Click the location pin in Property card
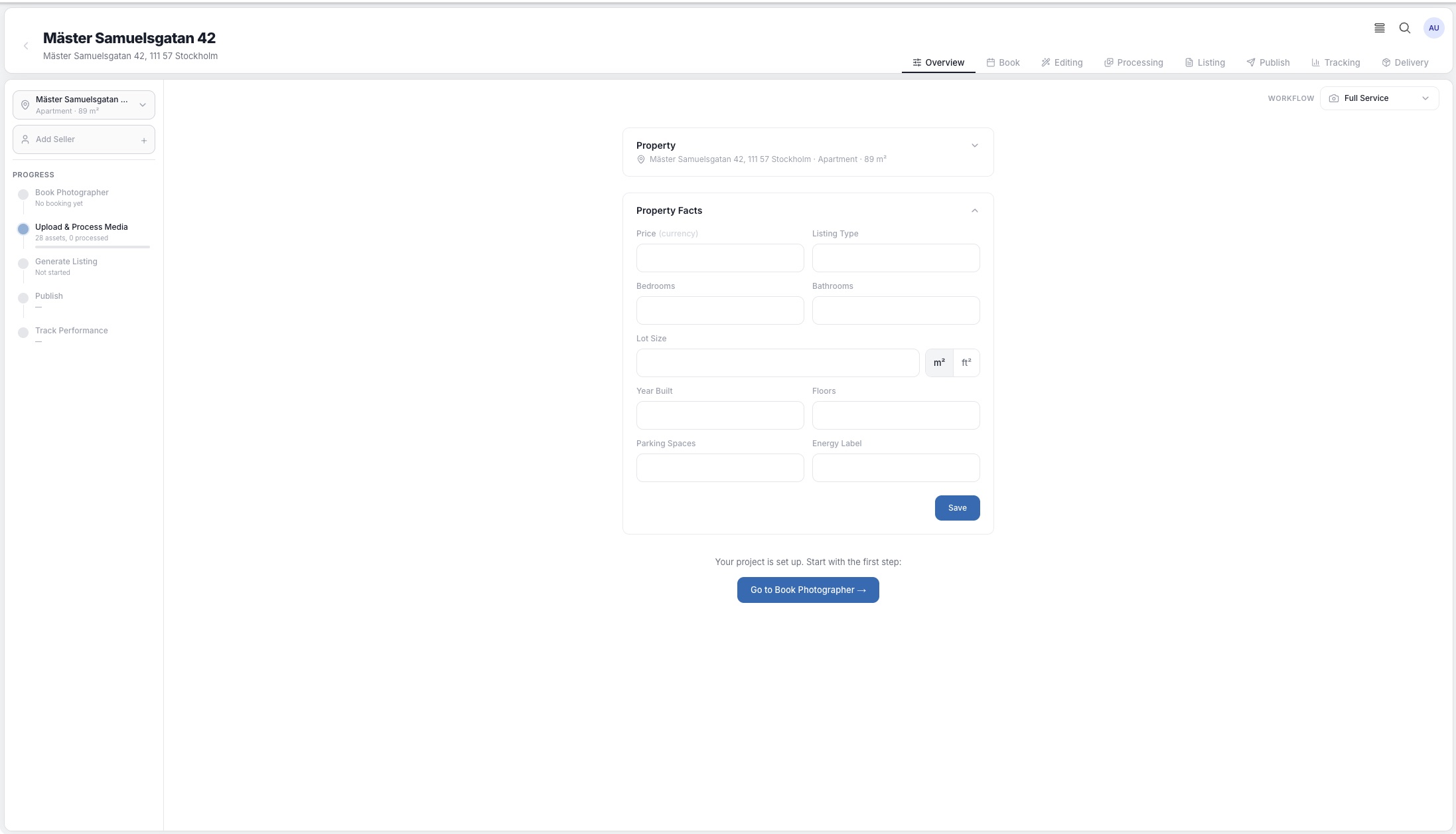 point(641,159)
